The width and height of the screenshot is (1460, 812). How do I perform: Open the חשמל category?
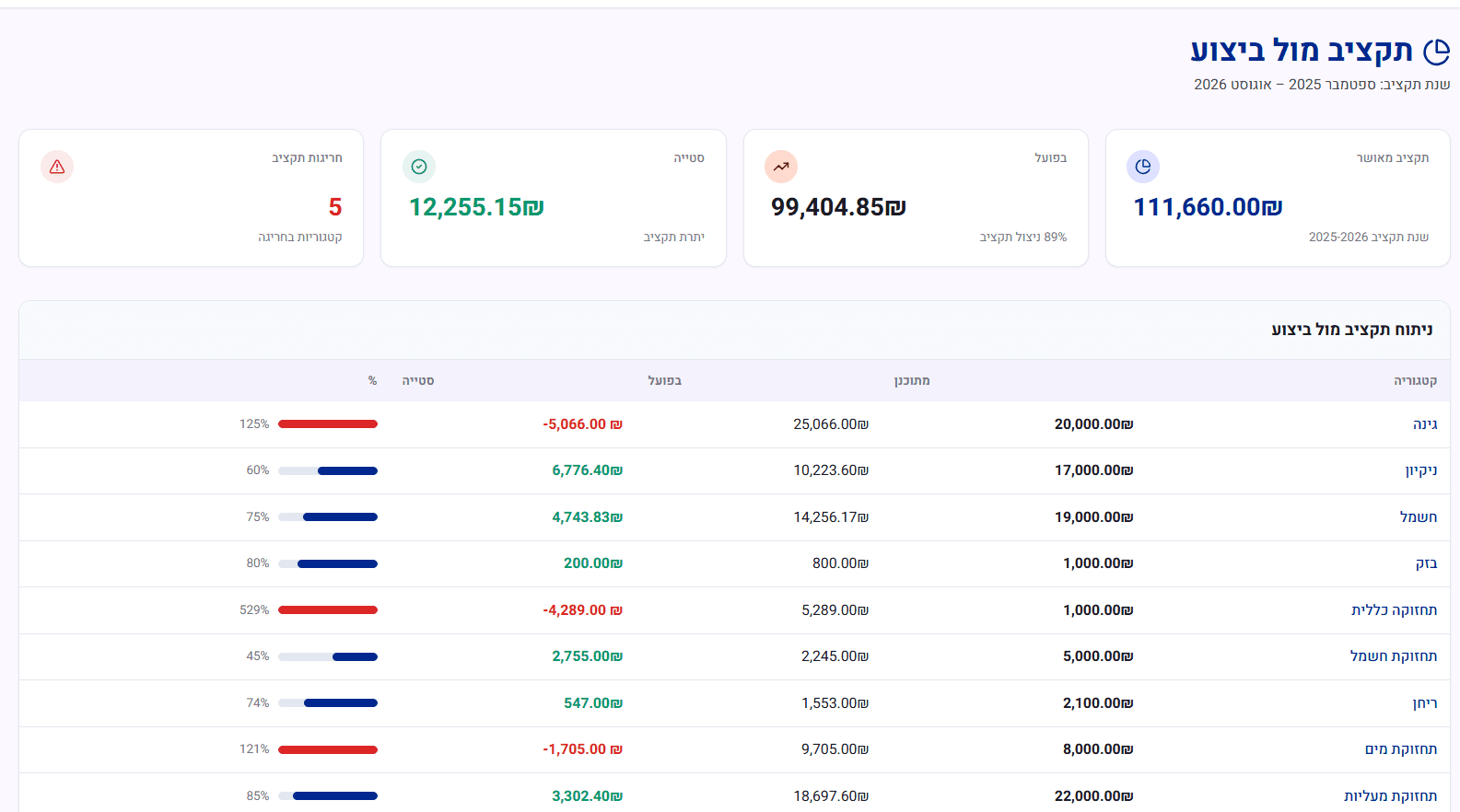(1419, 517)
